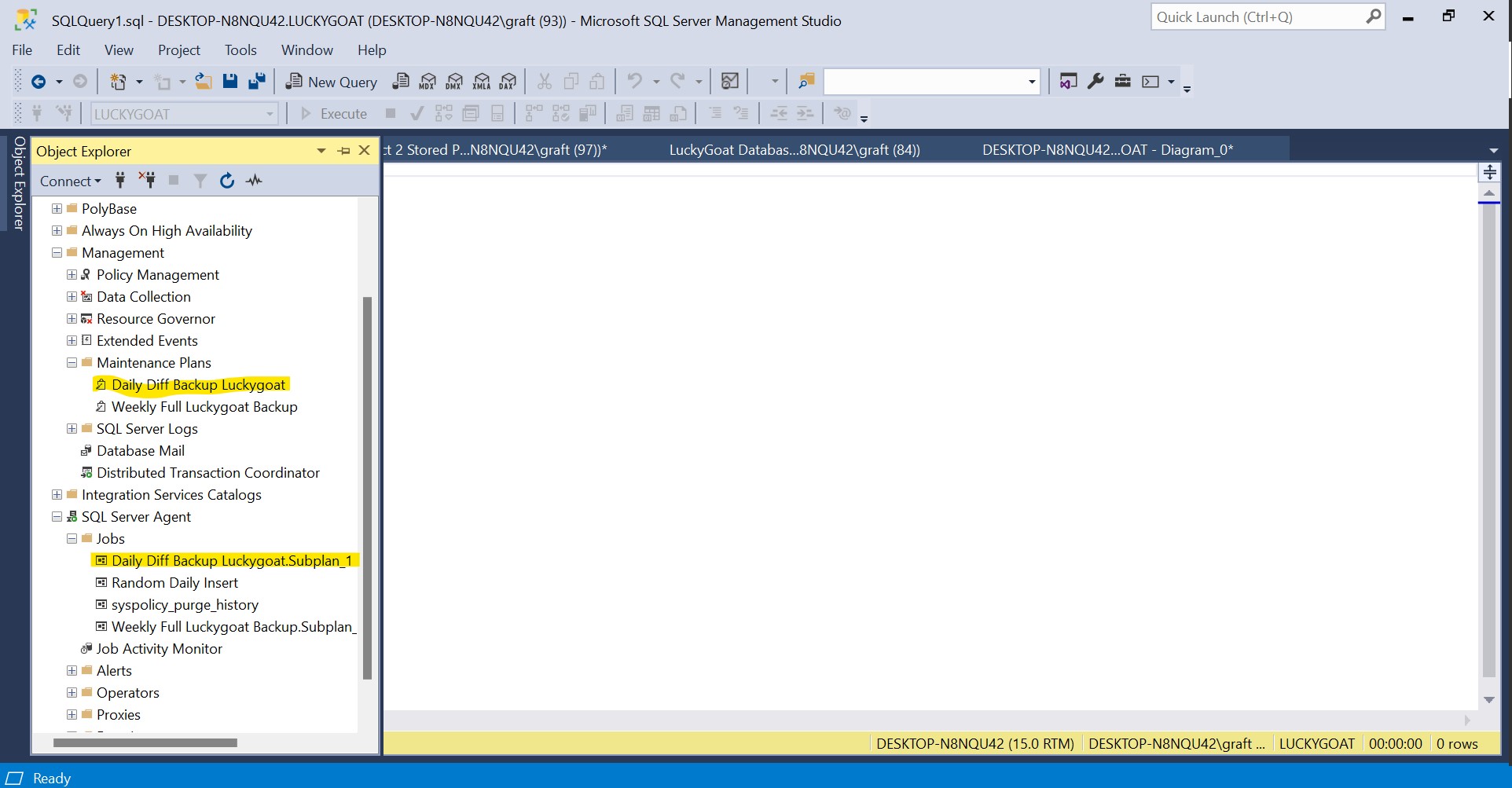
Task: Click the Save file icon
Action: coord(230,81)
